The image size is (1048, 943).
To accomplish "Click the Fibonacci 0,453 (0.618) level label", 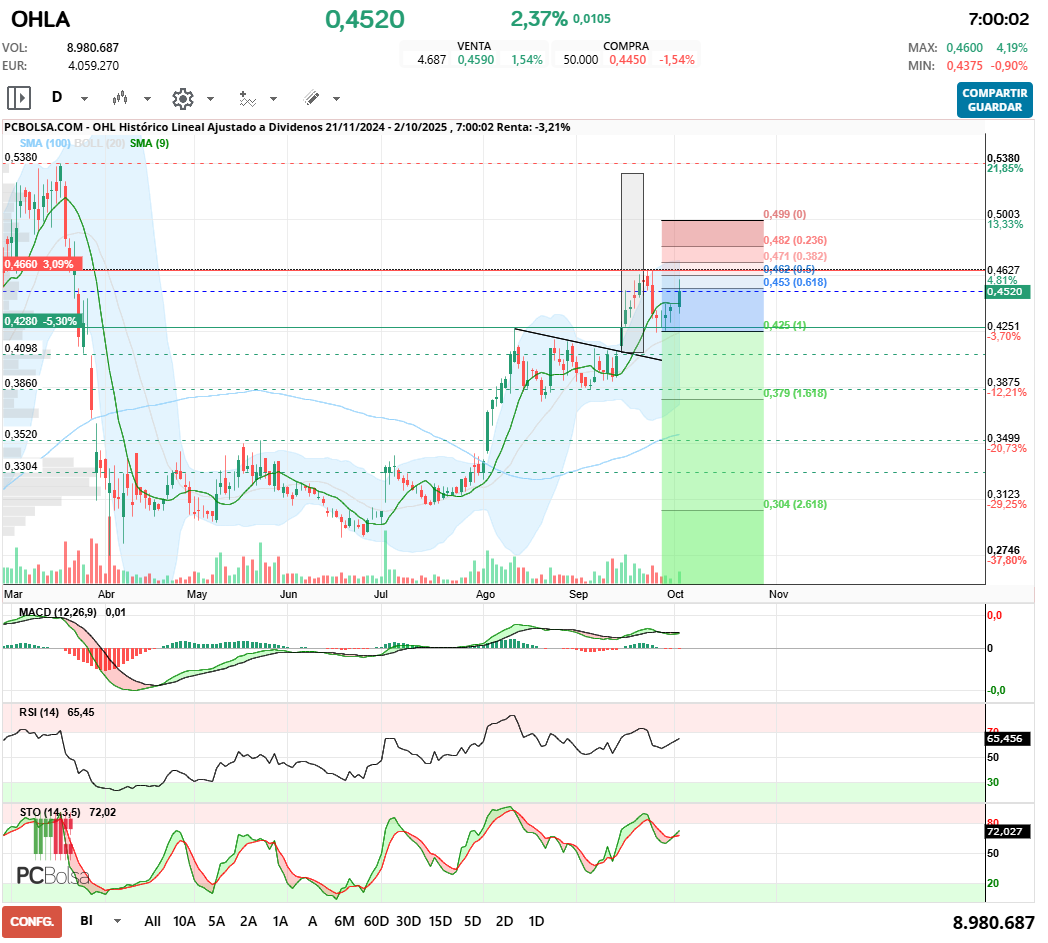I will tap(795, 282).
